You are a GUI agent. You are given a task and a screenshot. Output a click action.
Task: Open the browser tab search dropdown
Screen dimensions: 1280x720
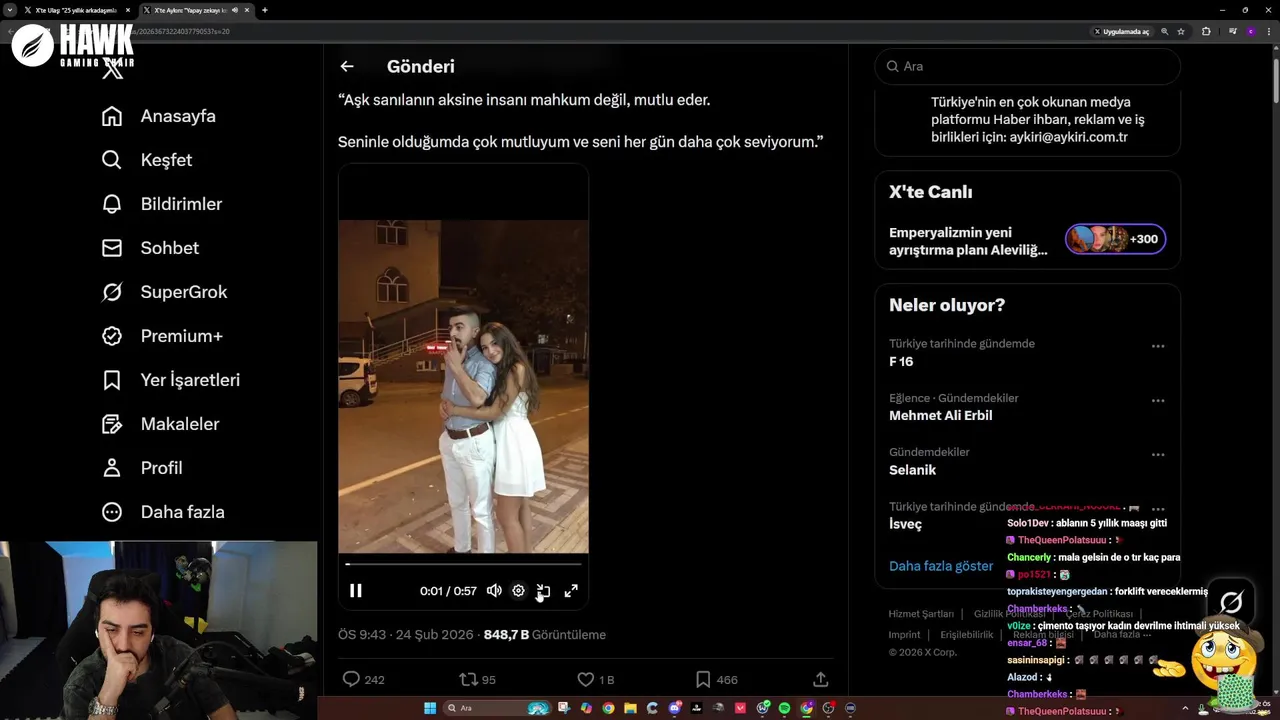(9, 10)
